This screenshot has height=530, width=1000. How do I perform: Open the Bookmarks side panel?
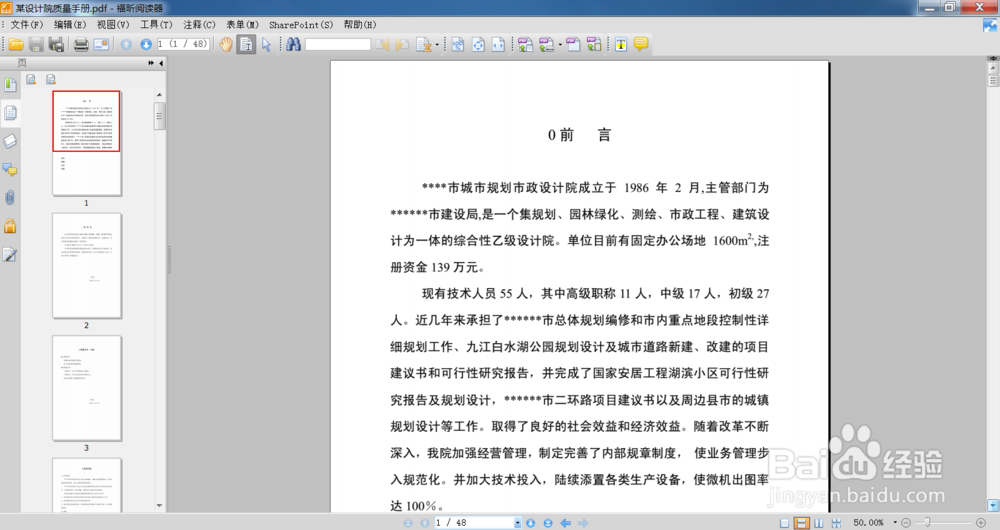pos(10,84)
